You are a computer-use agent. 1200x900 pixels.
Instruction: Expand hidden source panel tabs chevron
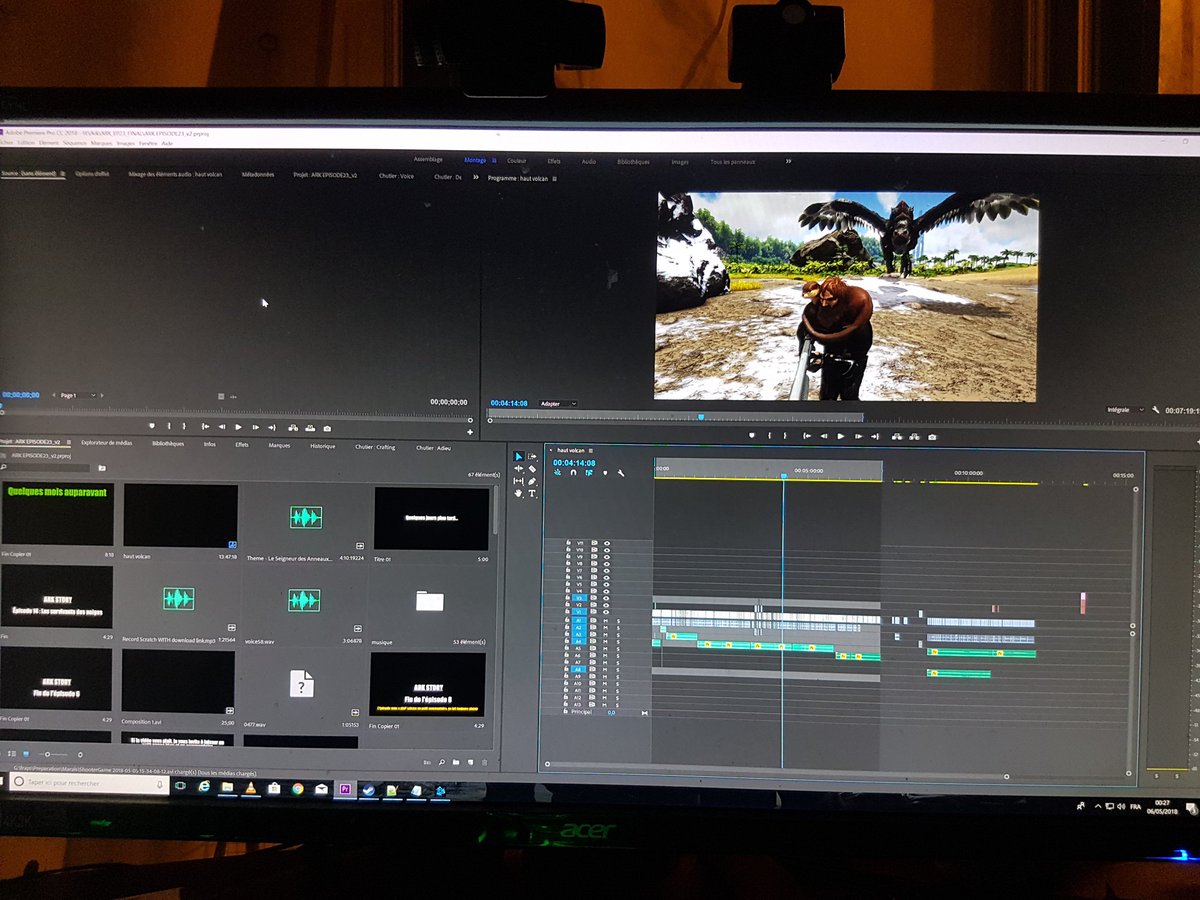(x=476, y=176)
